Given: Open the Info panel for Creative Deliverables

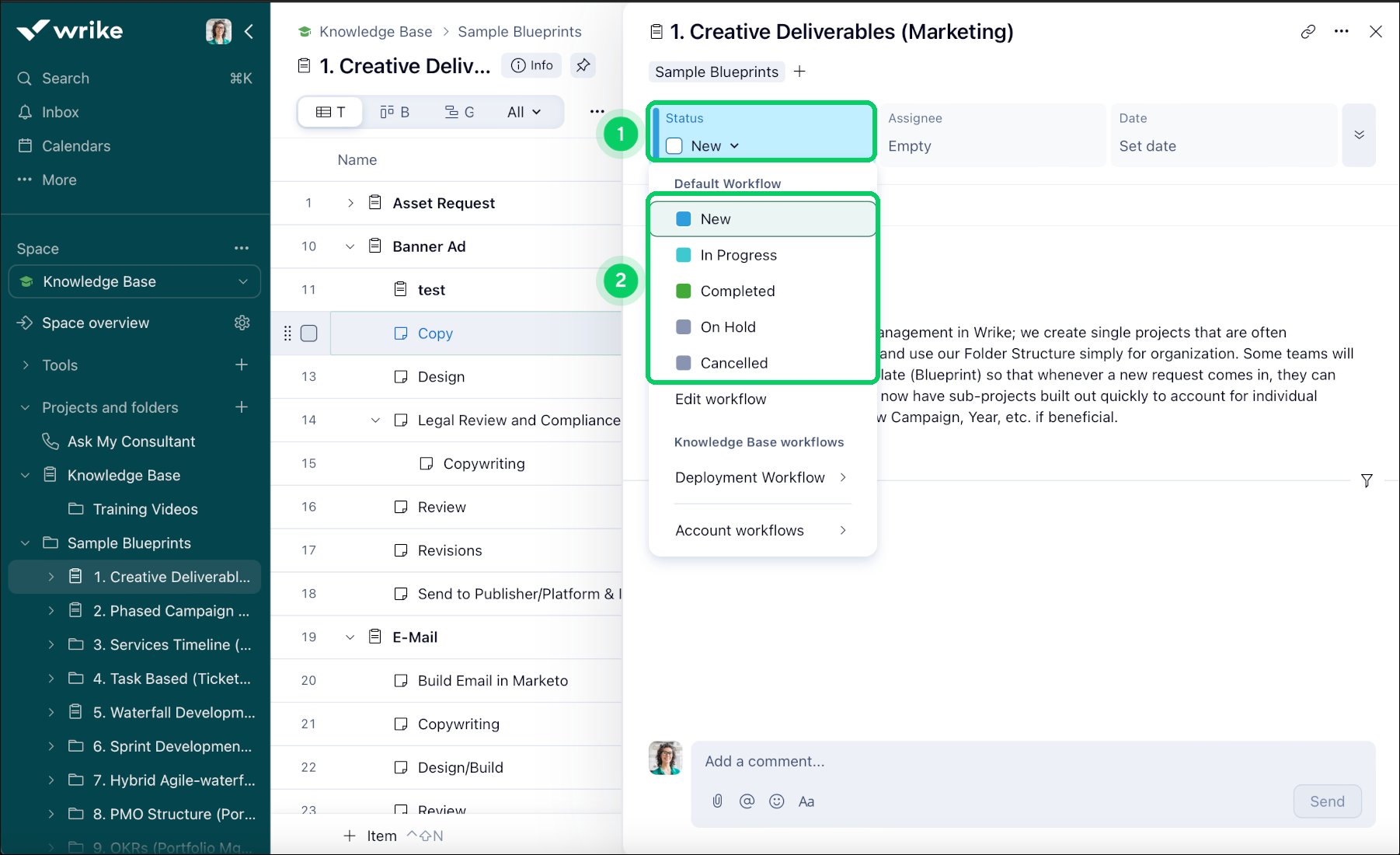Looking at the screenshot, I should click(531, 65).
